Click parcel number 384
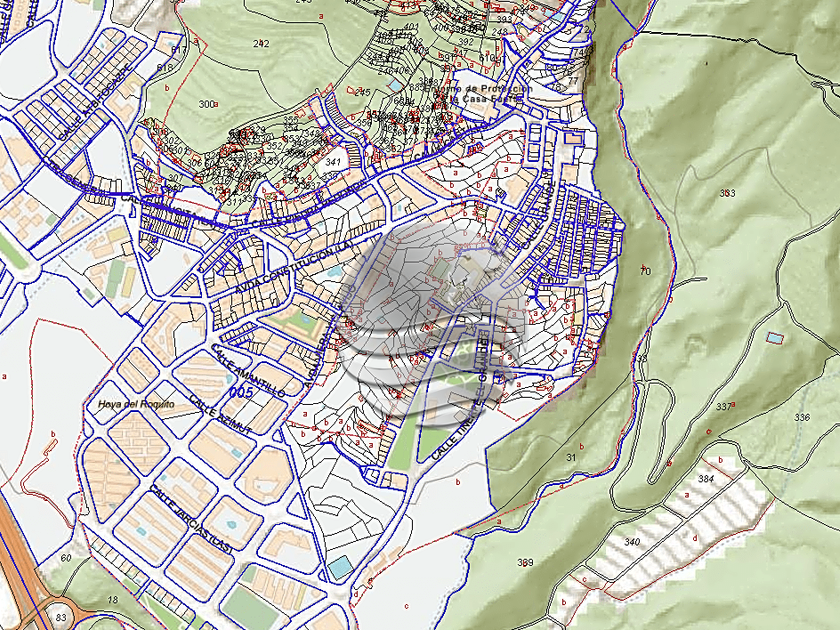The image size is (840, 630). coord(706,478)
